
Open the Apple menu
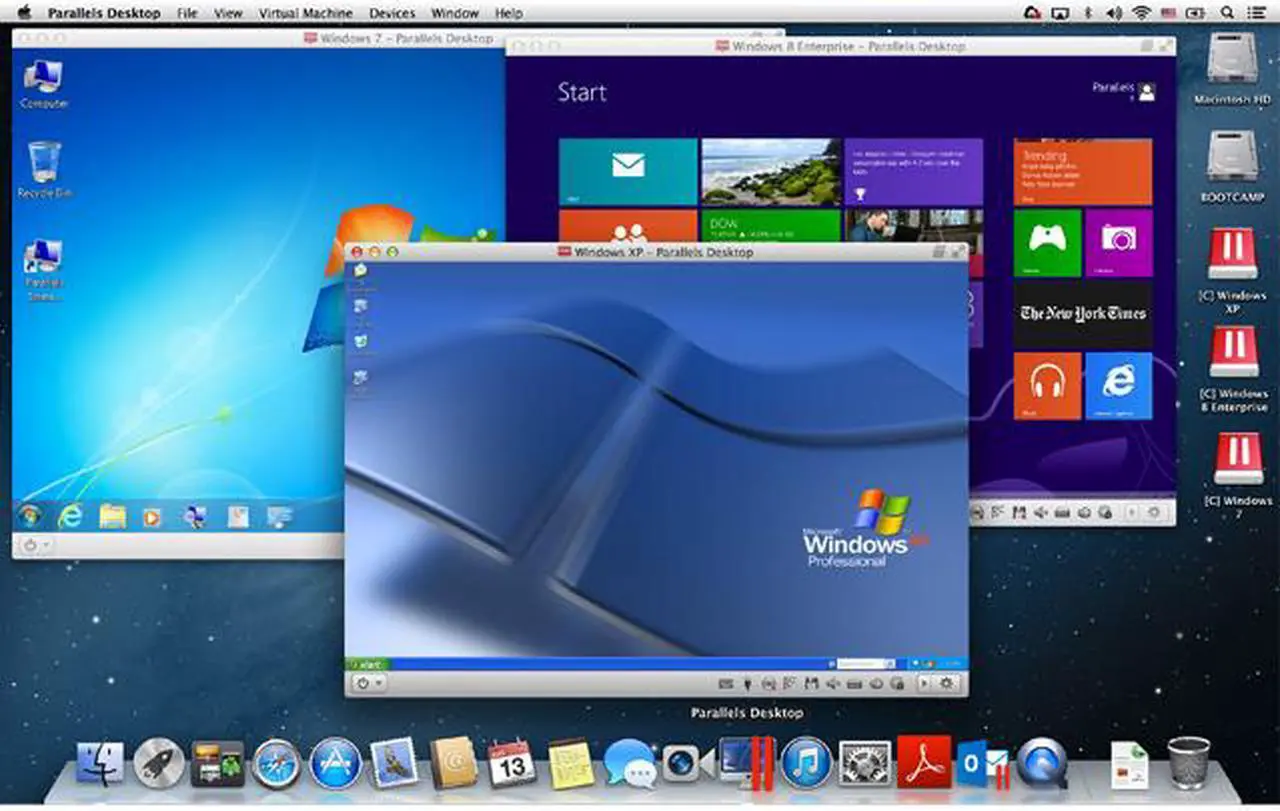click(x=22, y=13)
